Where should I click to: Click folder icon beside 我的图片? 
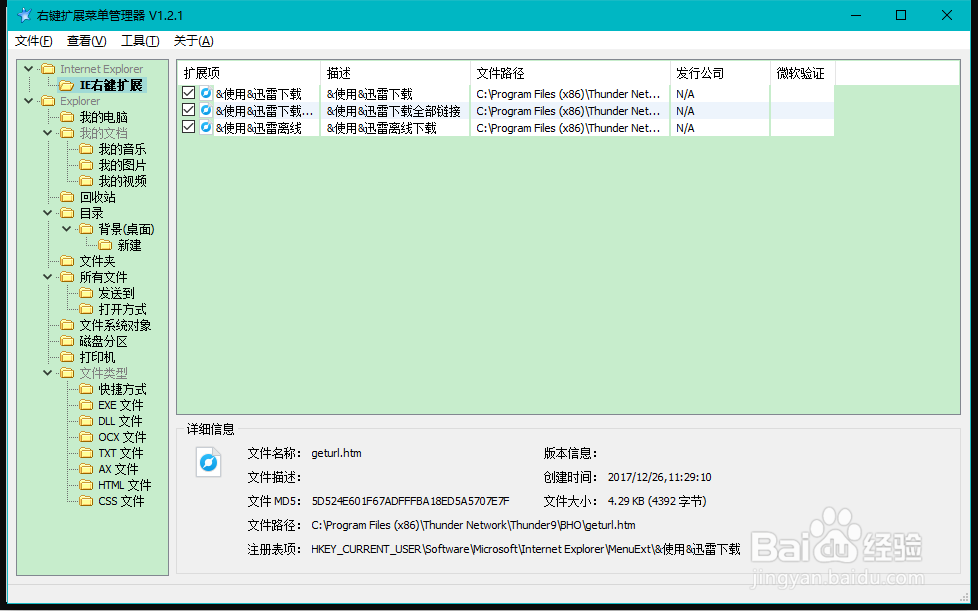click(86, 165)
